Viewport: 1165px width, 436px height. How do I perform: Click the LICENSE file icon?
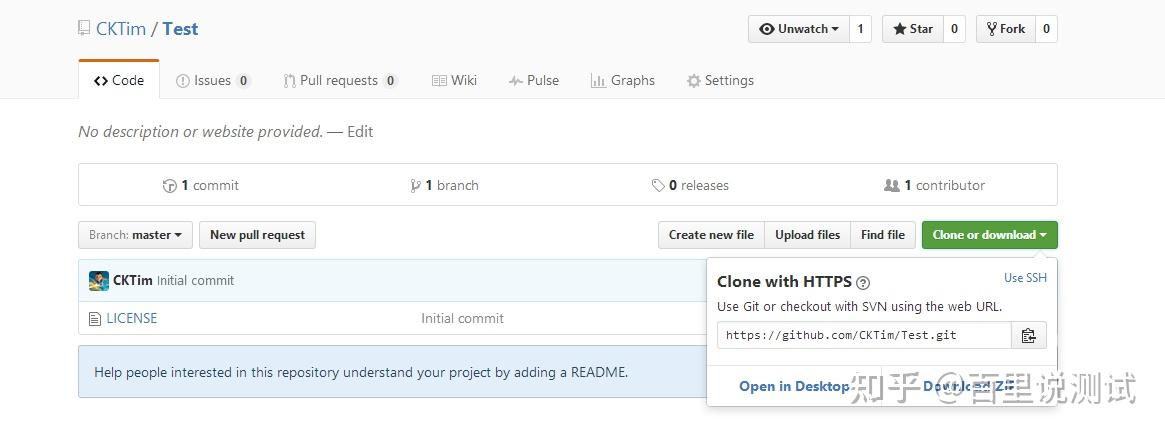[95, 319]
